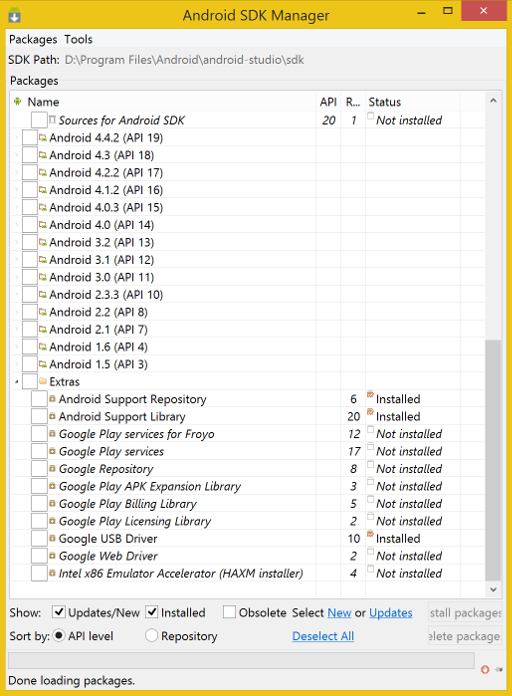Click the Rev column header
512x696 pixels.
coord(353,102)
